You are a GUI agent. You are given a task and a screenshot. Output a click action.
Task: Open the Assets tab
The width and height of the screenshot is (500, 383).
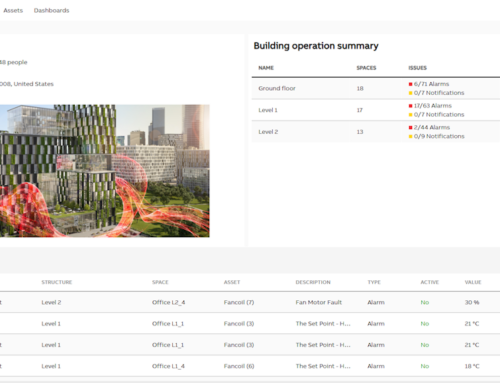(13, 10)
